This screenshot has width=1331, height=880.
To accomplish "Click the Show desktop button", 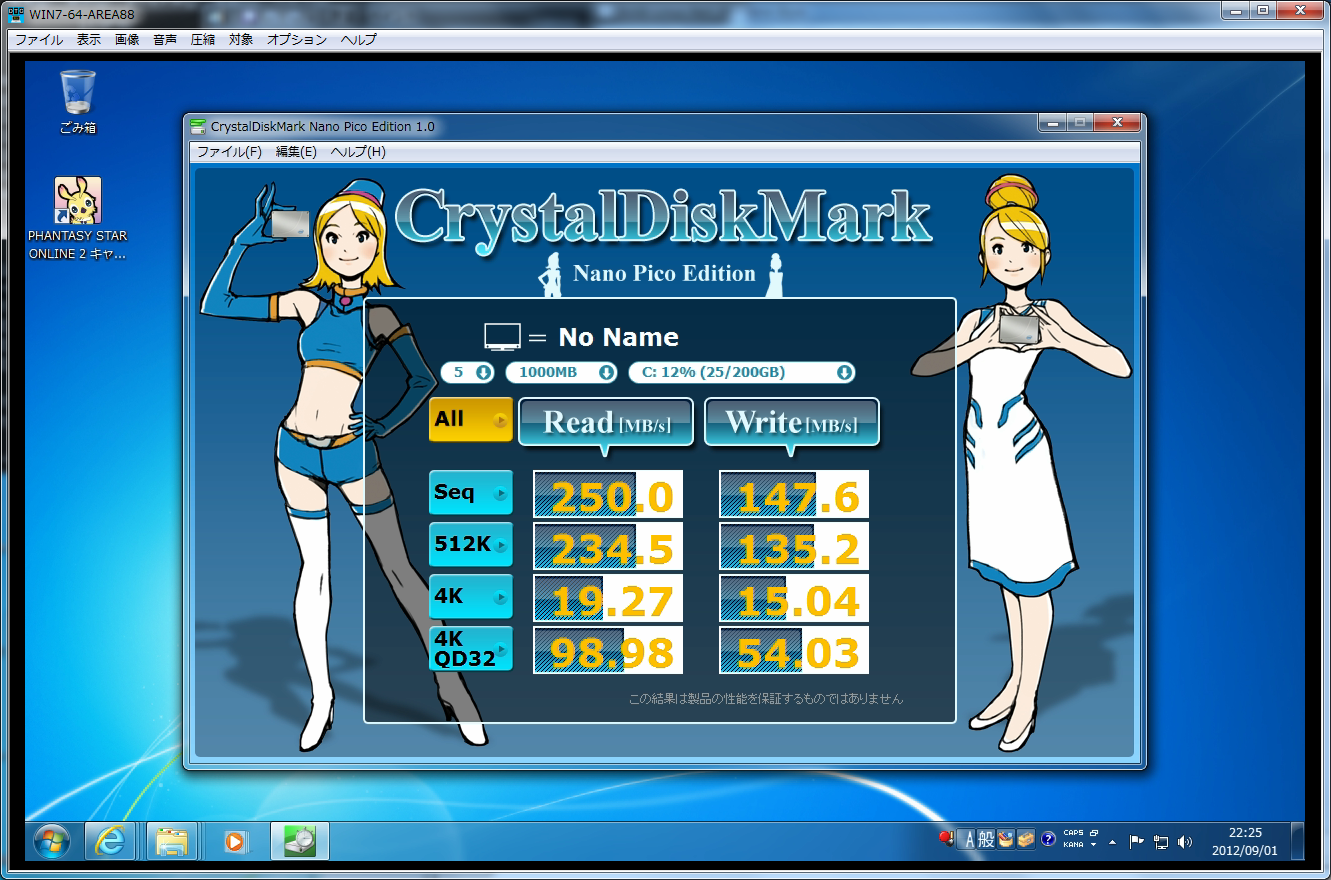I will (1297, 842).
